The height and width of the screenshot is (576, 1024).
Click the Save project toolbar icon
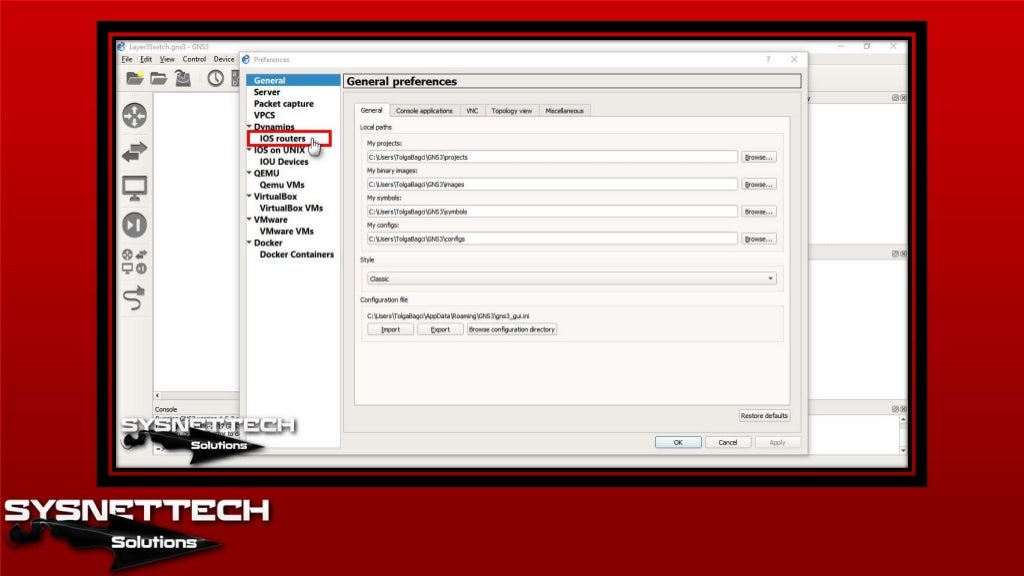[183, 78]
